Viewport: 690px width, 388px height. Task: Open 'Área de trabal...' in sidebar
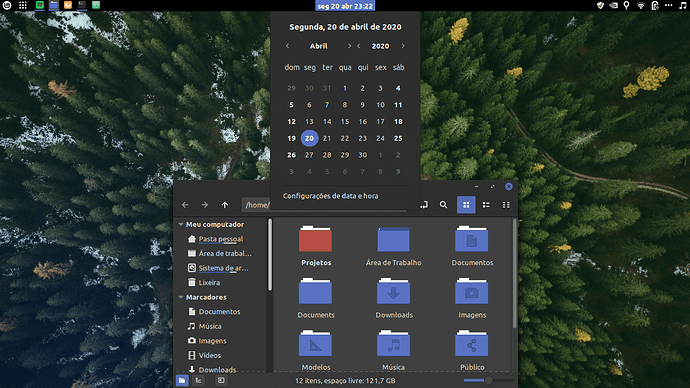[x=225, y=253]
